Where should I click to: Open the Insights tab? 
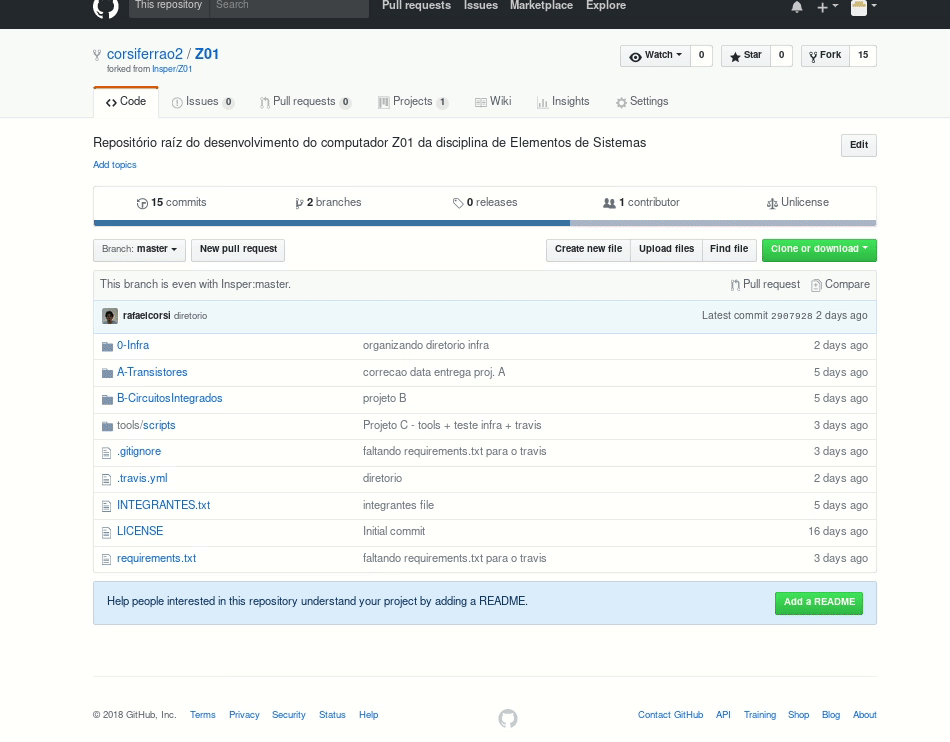563,102
